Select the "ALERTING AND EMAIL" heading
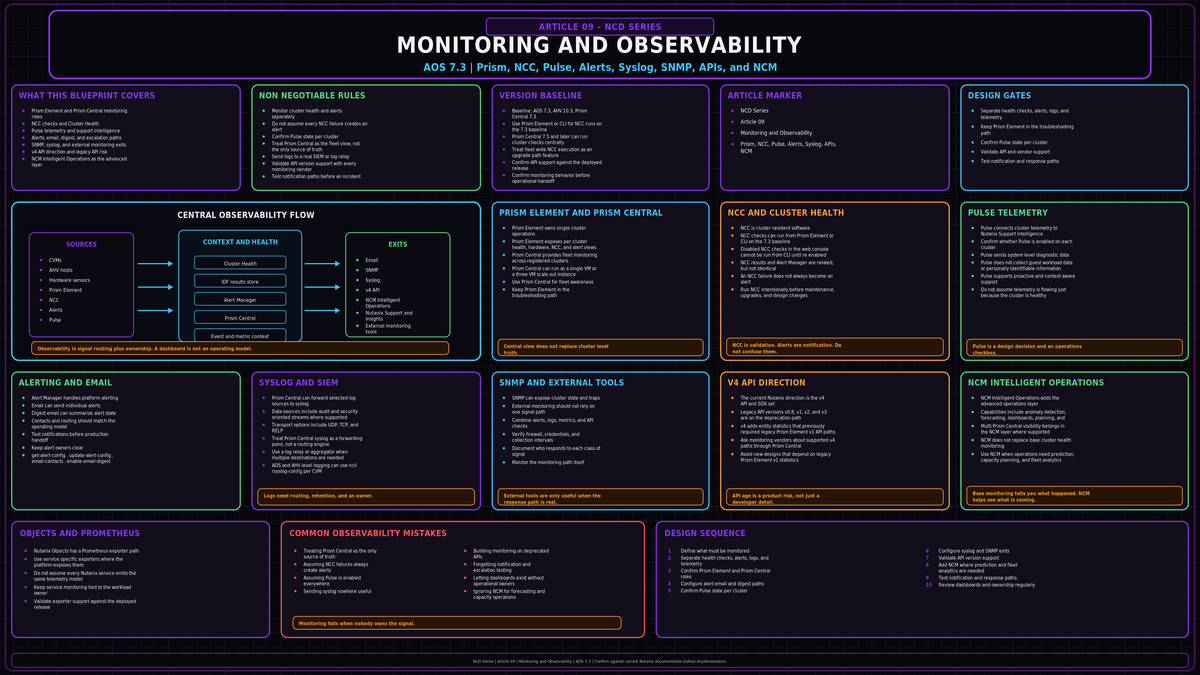The image size is (1200, 675). coord(68,383)
